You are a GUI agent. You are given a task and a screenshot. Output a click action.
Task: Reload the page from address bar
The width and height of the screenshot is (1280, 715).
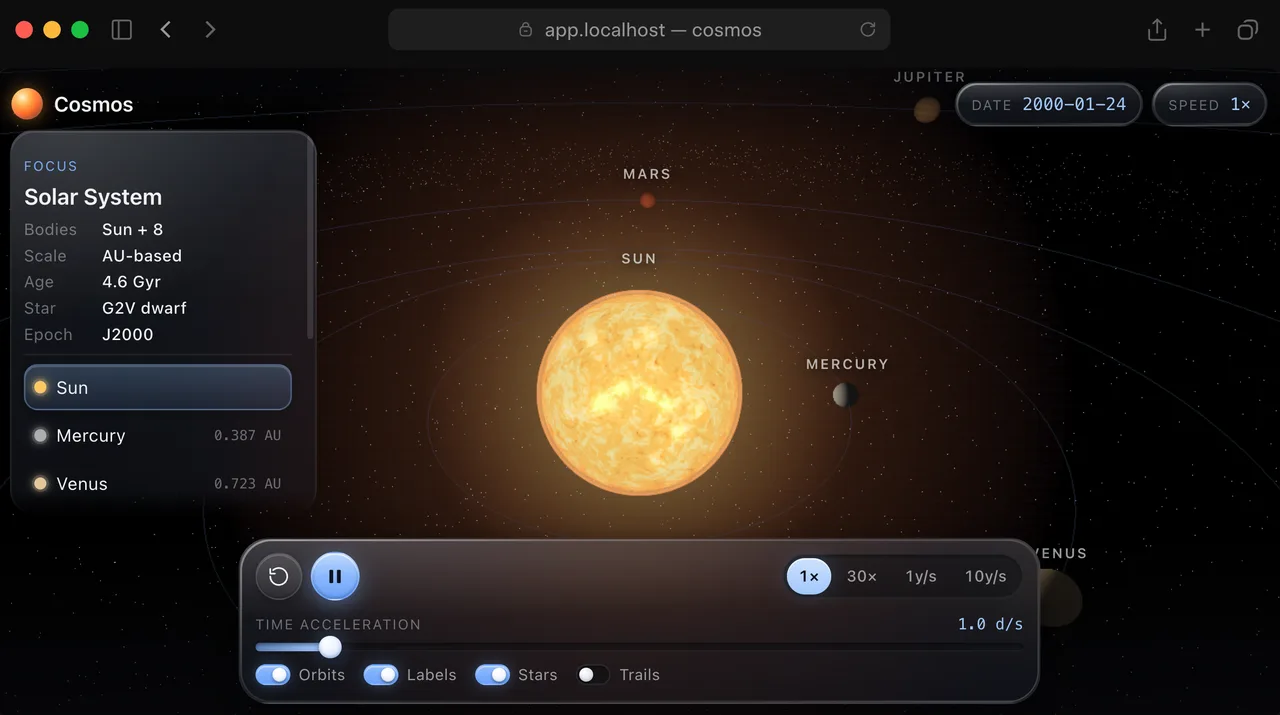pos(868,30)
